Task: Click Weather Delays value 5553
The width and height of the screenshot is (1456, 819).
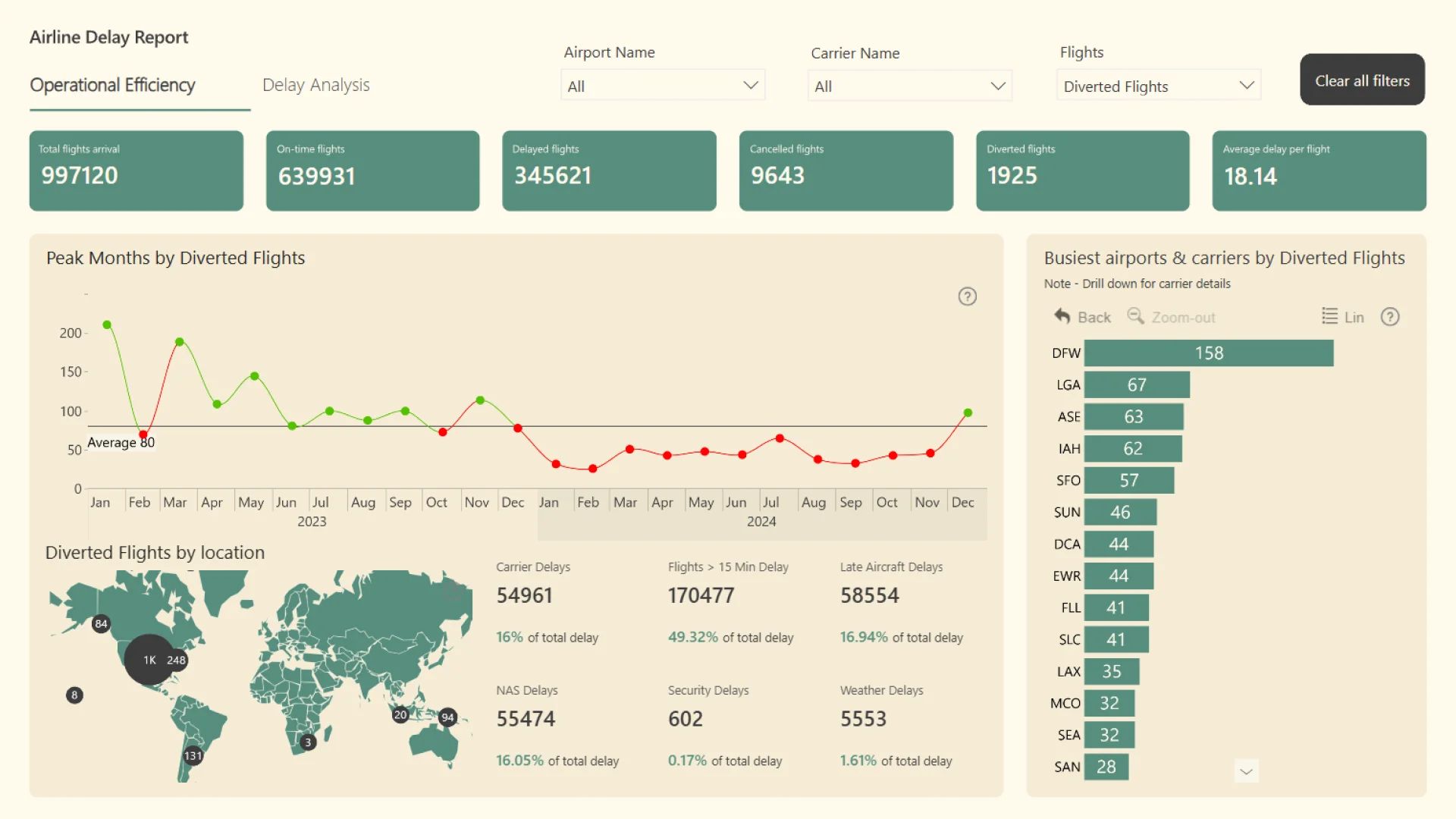Action: point(864,719)
